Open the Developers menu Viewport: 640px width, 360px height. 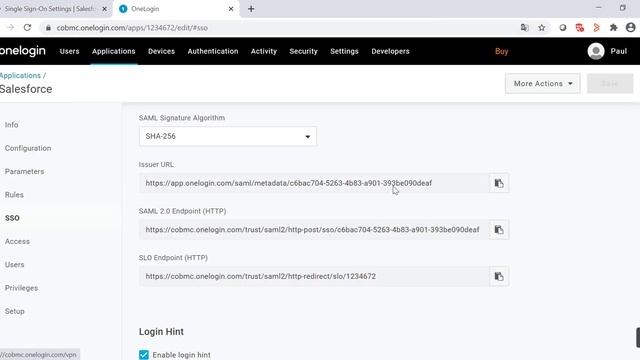(x=390, y=51)
